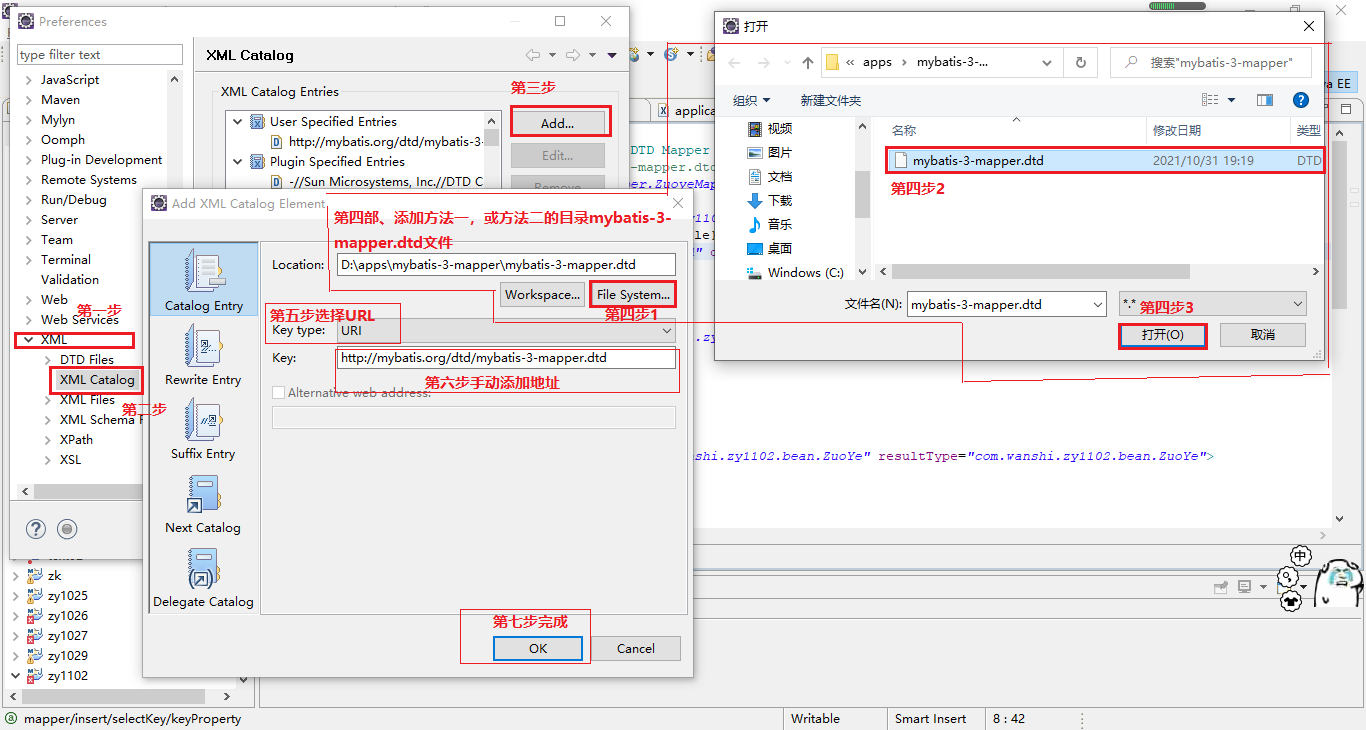Open the Key type URI dropdown
Image resolution: width=1366 pixels, height=730 pixels.
[666, 330]
